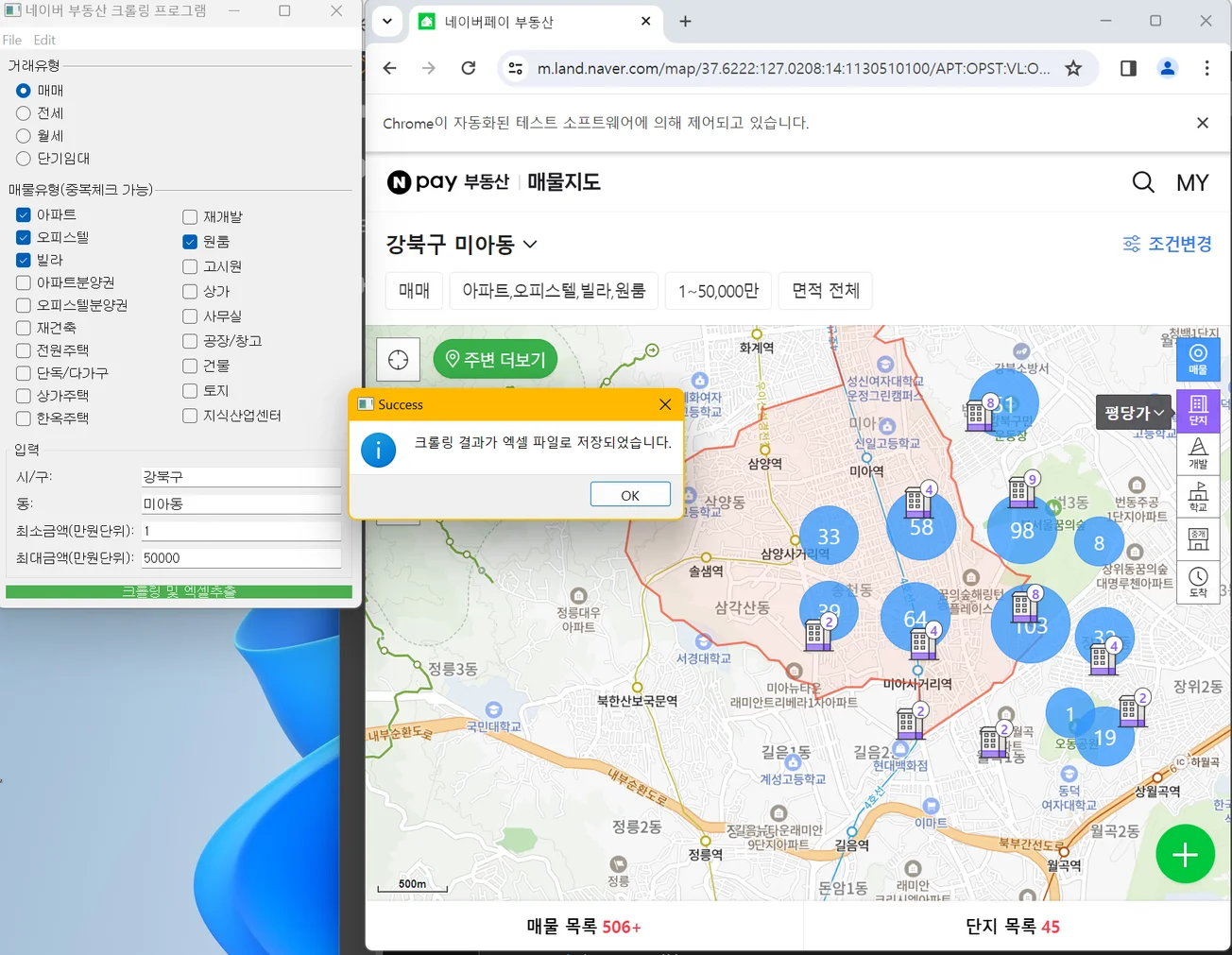Open new Chrome tab with plus
The image size is (1232, 955).
pyautogui.click(x=685, y=21)
